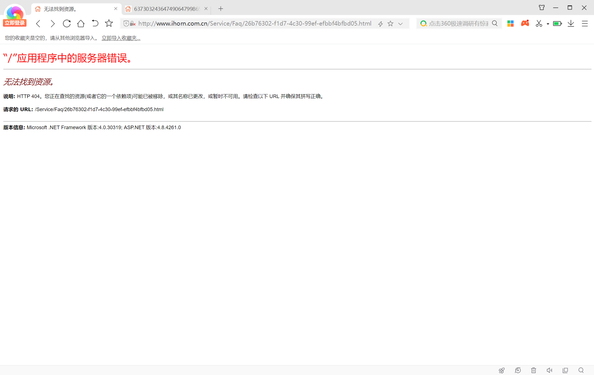Maximize or restore the browser window
This screenshot has width=594, height=375.
(570, 8)
